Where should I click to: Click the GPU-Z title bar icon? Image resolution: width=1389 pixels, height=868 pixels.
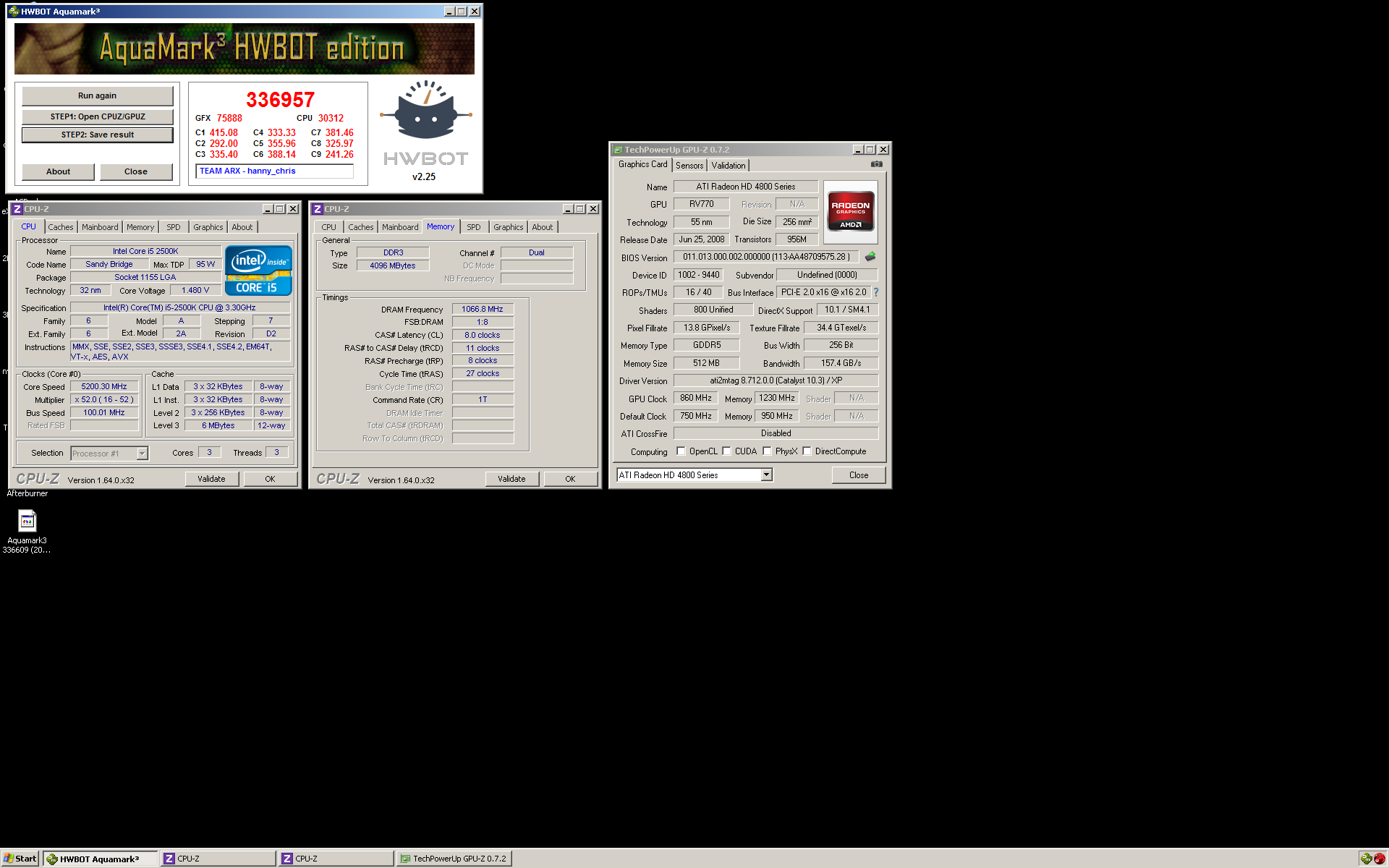619,150
